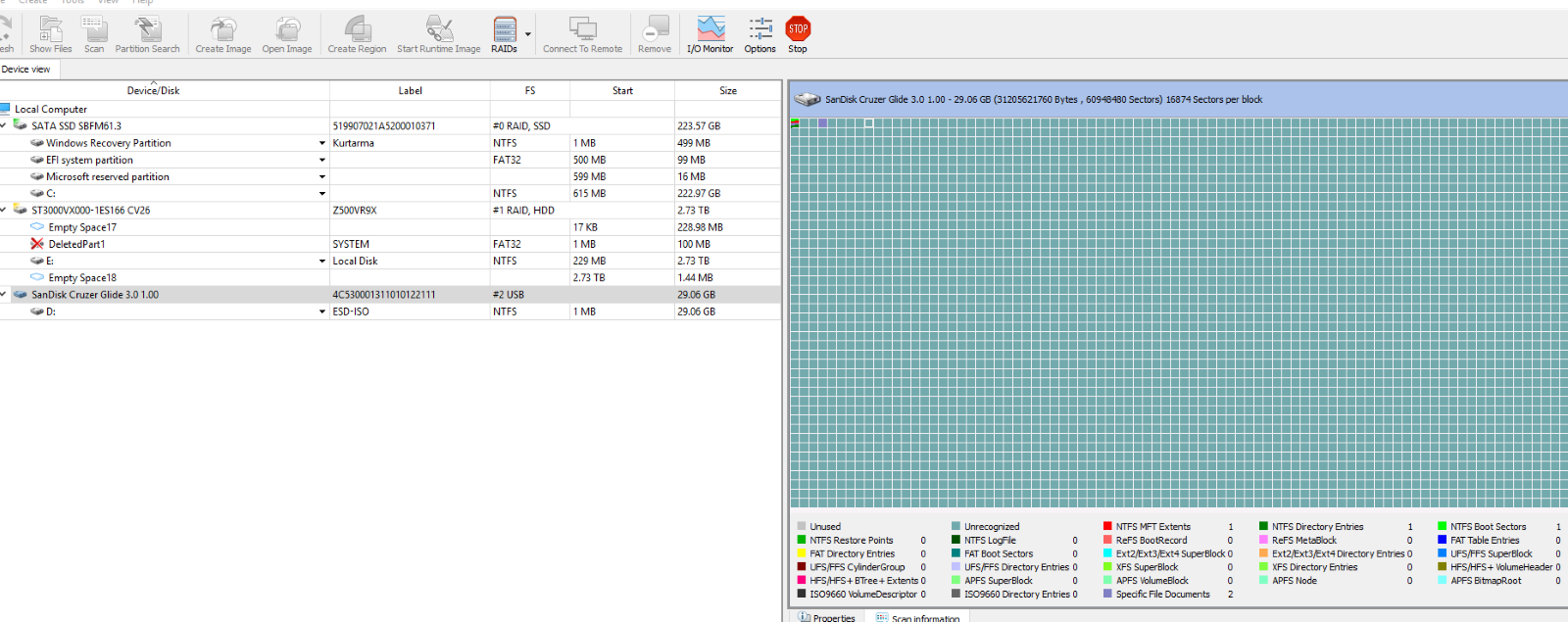This screenshot has height=622, width=1568.
Task: Open the dropdown for Windows Recovery Partition
Action: click(x=321, y=143)
